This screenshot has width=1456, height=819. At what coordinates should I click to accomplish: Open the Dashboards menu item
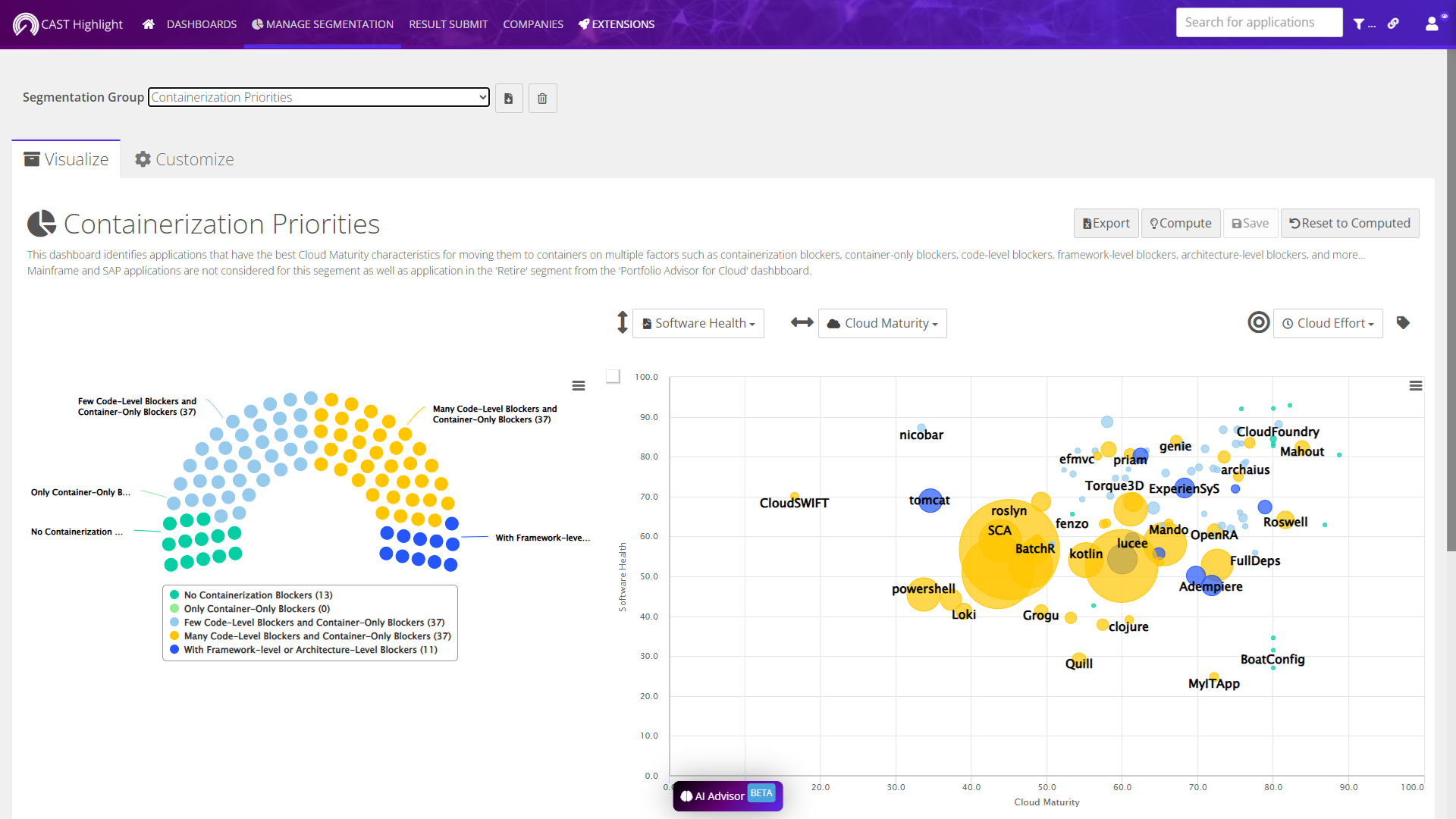(202, 24)
